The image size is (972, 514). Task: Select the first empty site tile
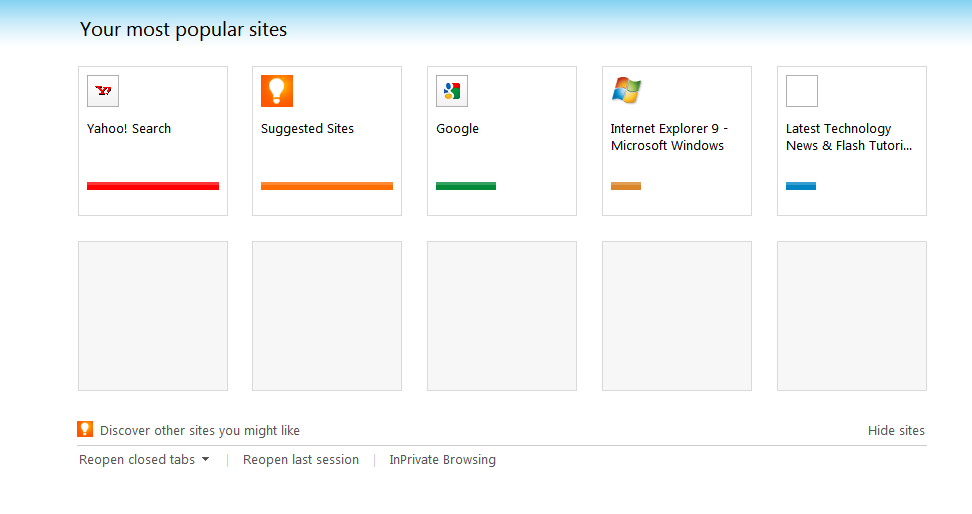[153, 316]
